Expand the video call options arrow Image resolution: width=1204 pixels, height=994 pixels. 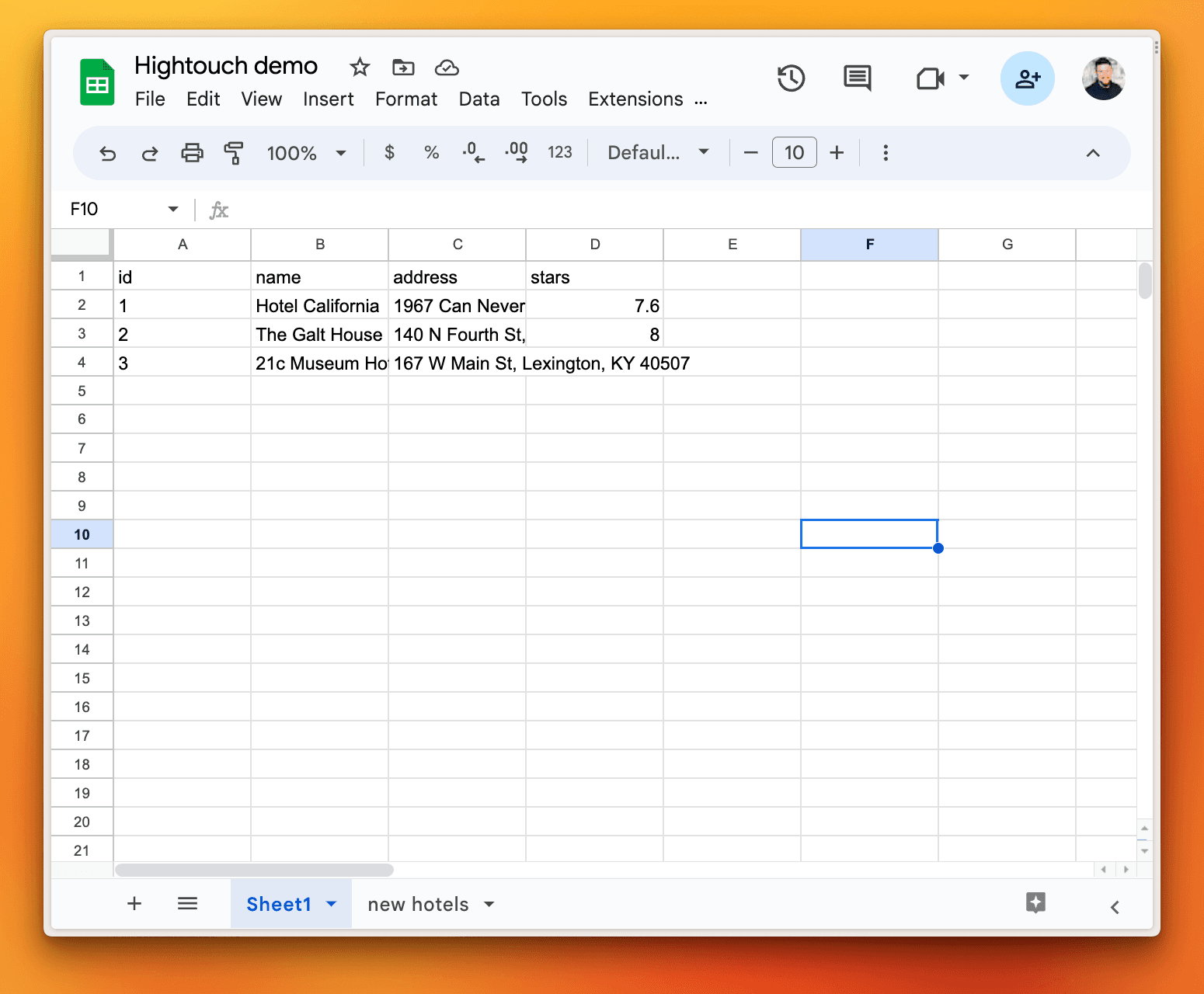(x=964, y=77)
